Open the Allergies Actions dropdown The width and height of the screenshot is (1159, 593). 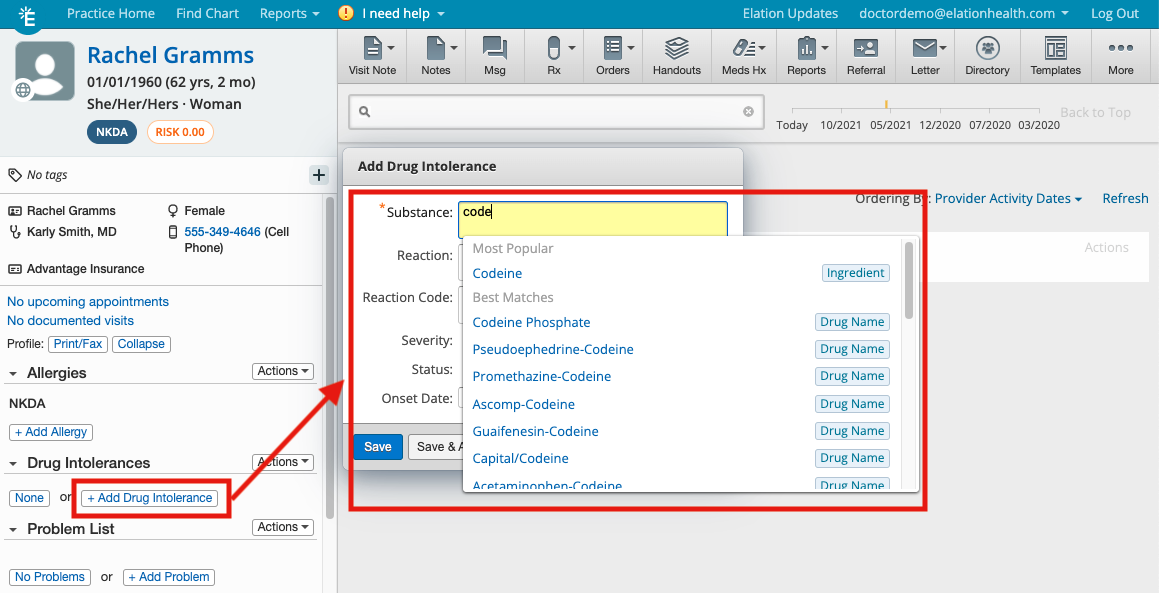coord(283,371)
